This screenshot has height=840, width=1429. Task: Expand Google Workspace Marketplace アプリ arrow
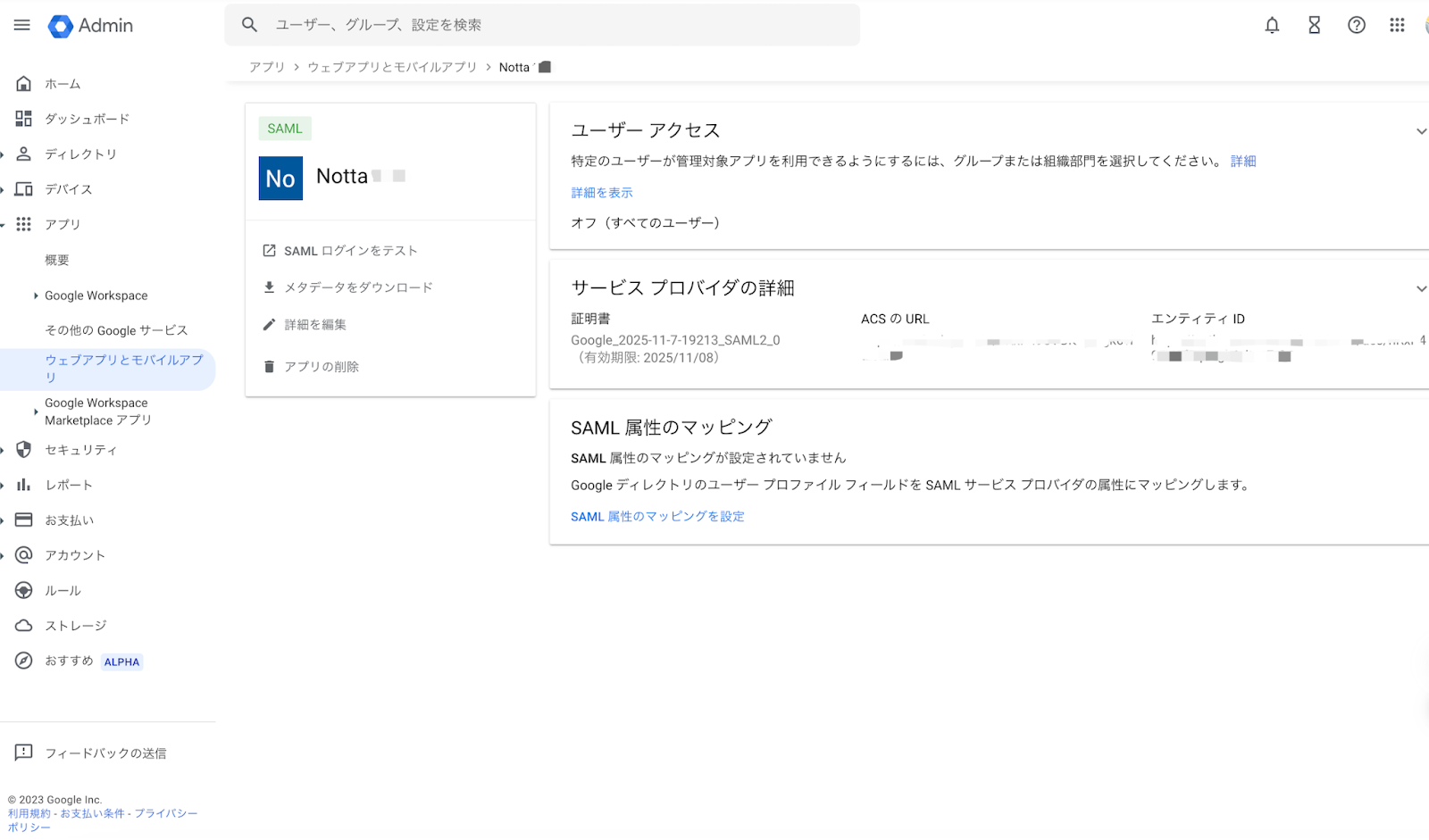click(36, 412)
